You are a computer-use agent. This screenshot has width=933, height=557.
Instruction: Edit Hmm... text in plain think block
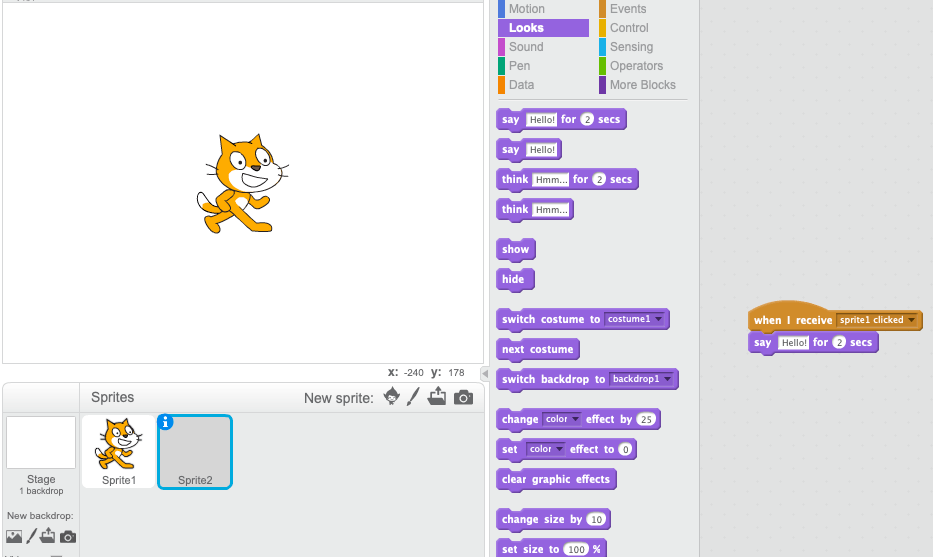551,209
